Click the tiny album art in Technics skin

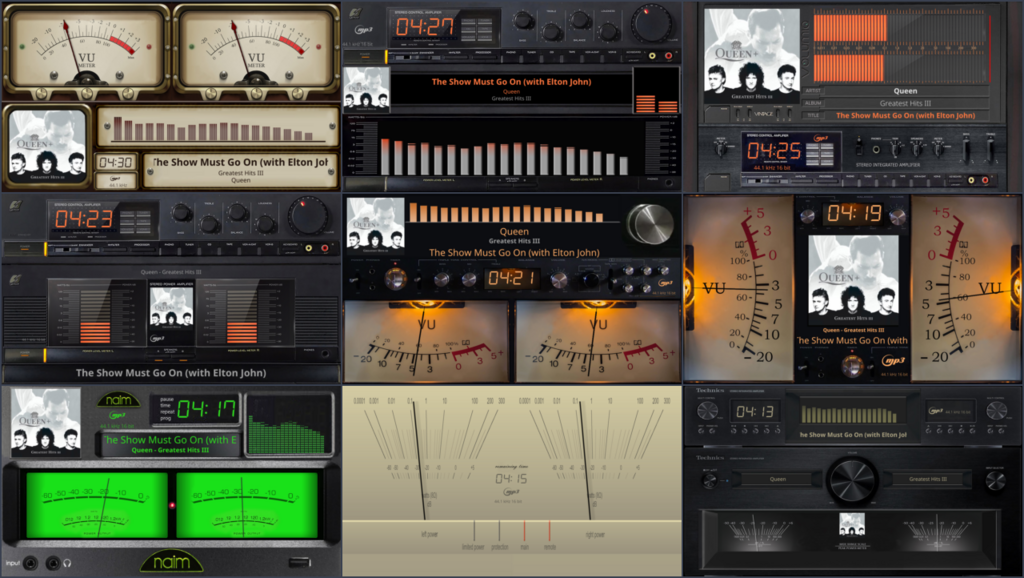point(852,525)
